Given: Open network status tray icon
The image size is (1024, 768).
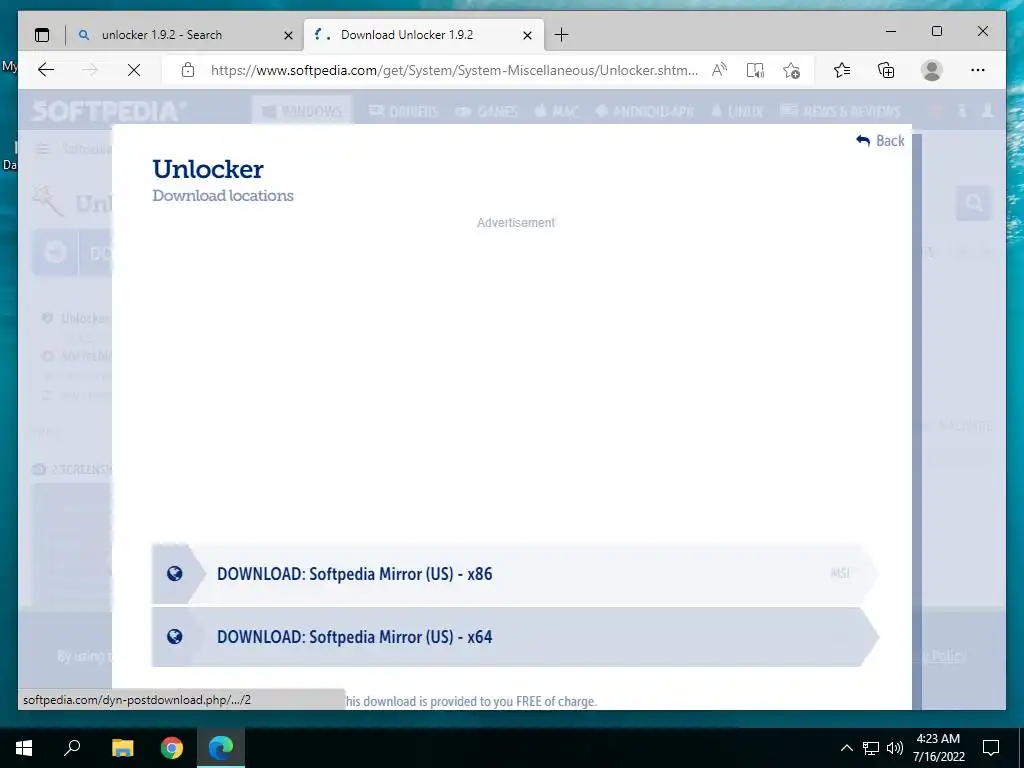Looking at the screenshot, I should coord(871,748).
